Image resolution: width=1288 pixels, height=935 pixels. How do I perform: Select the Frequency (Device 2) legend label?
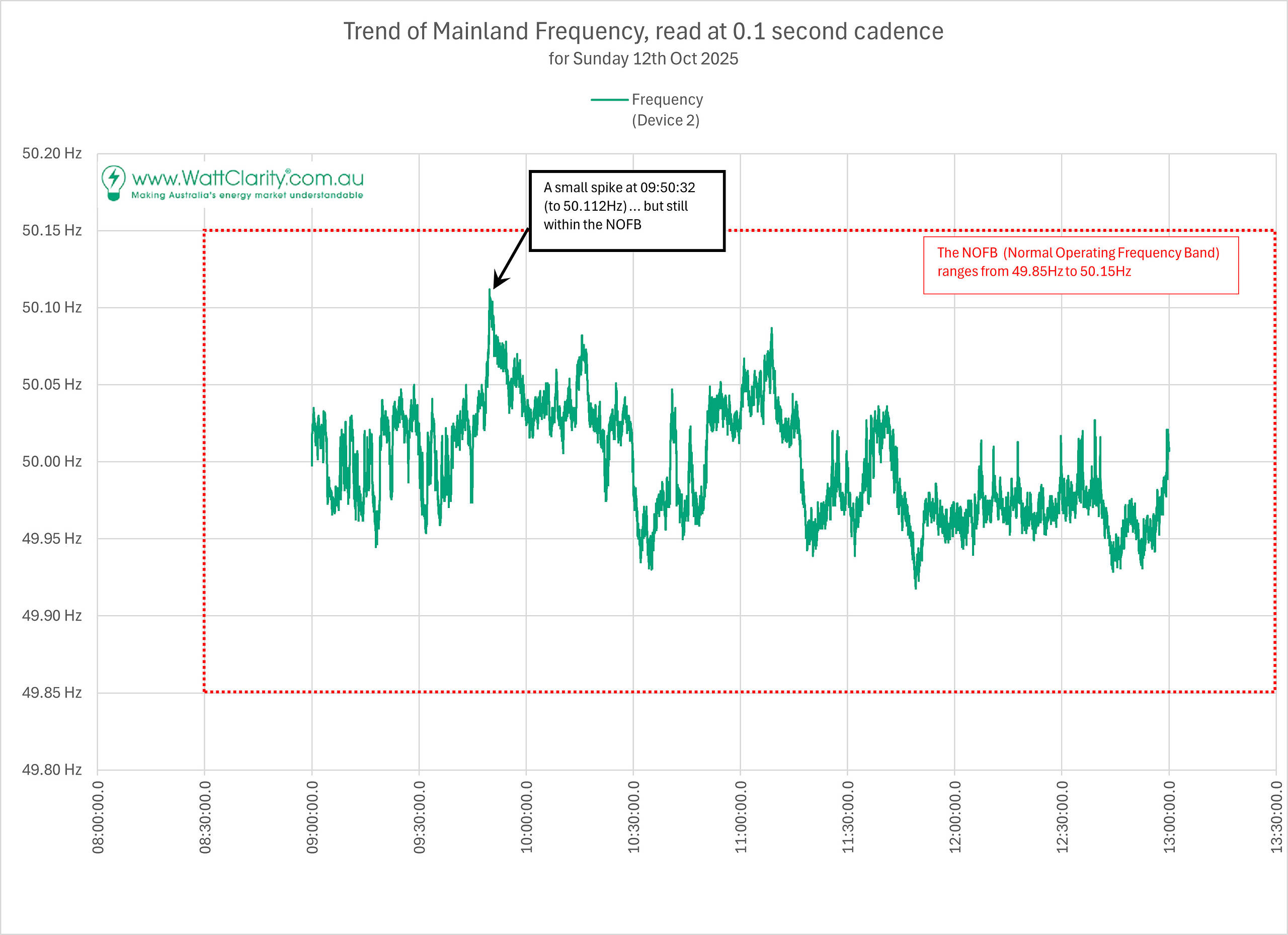point(667,110)
